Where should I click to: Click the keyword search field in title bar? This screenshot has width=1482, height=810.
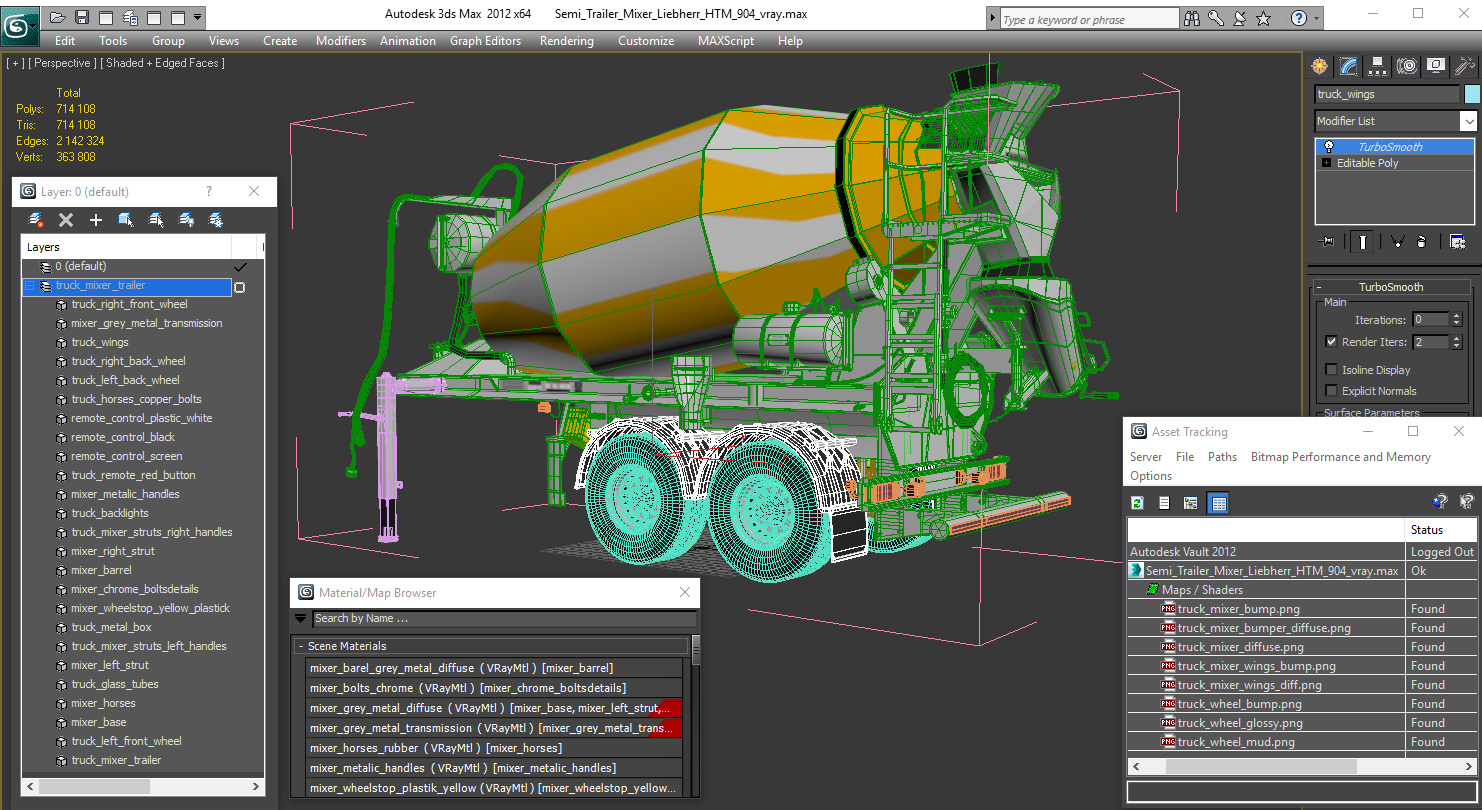click(1088, 19)
